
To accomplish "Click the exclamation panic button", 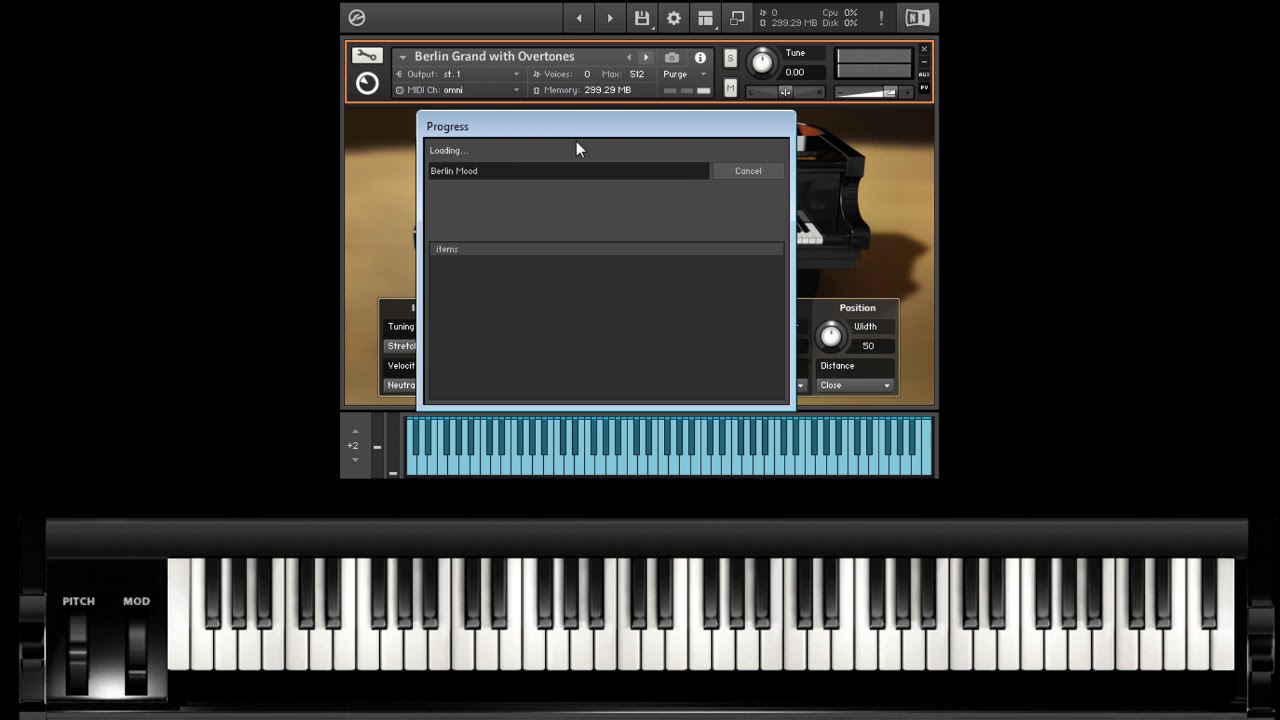I will click(881, 18).
